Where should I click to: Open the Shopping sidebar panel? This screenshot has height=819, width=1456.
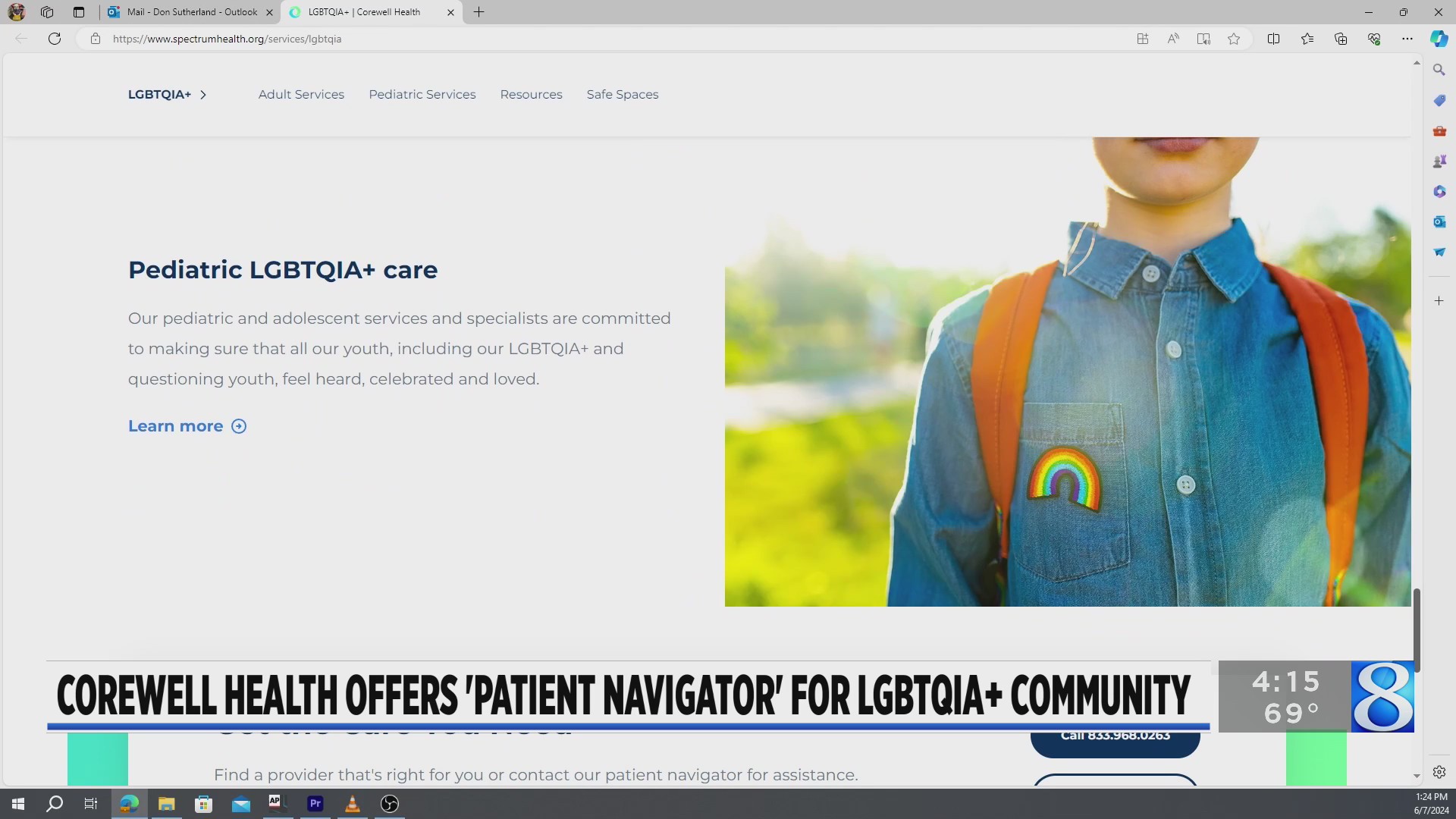pyautogui.click(x=1439, y=100)
